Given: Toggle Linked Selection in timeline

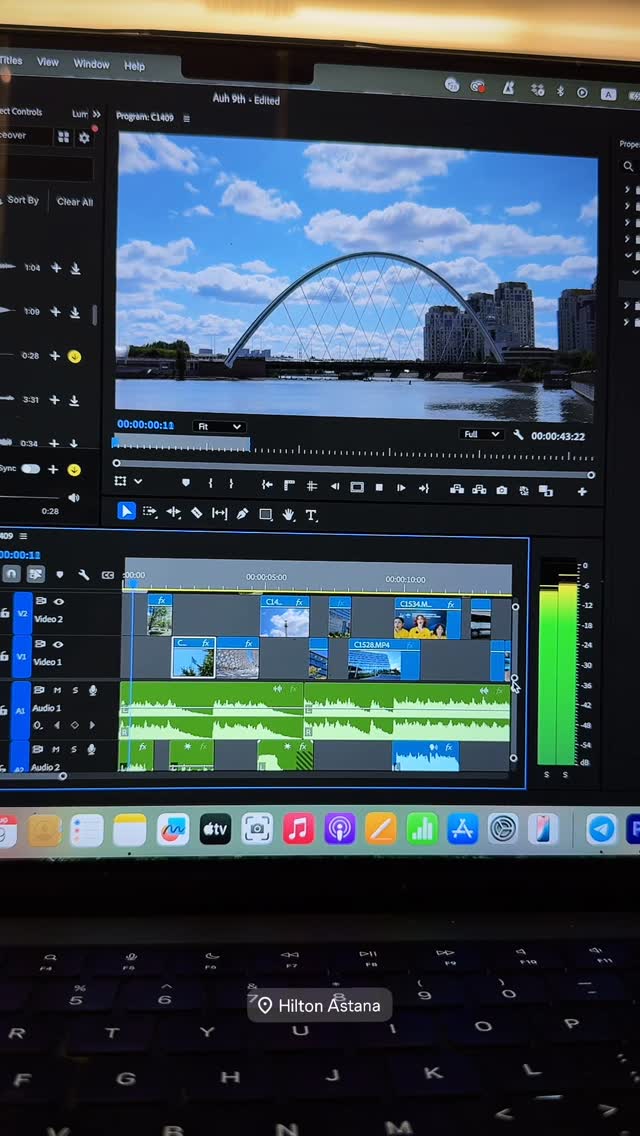Looking at the screenshot, I should point(35,574).
